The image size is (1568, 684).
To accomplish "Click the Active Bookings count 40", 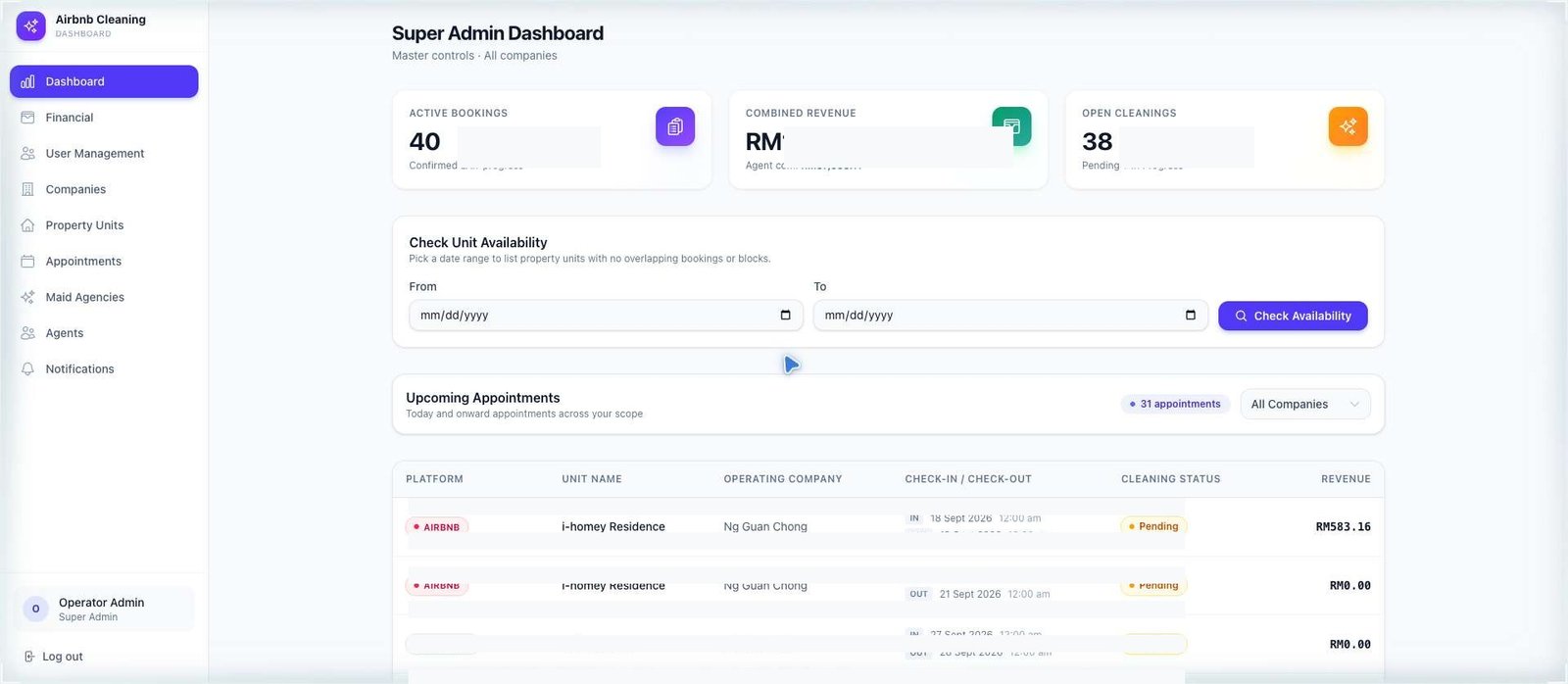I will pyautogui.click(x=424, y=141).
